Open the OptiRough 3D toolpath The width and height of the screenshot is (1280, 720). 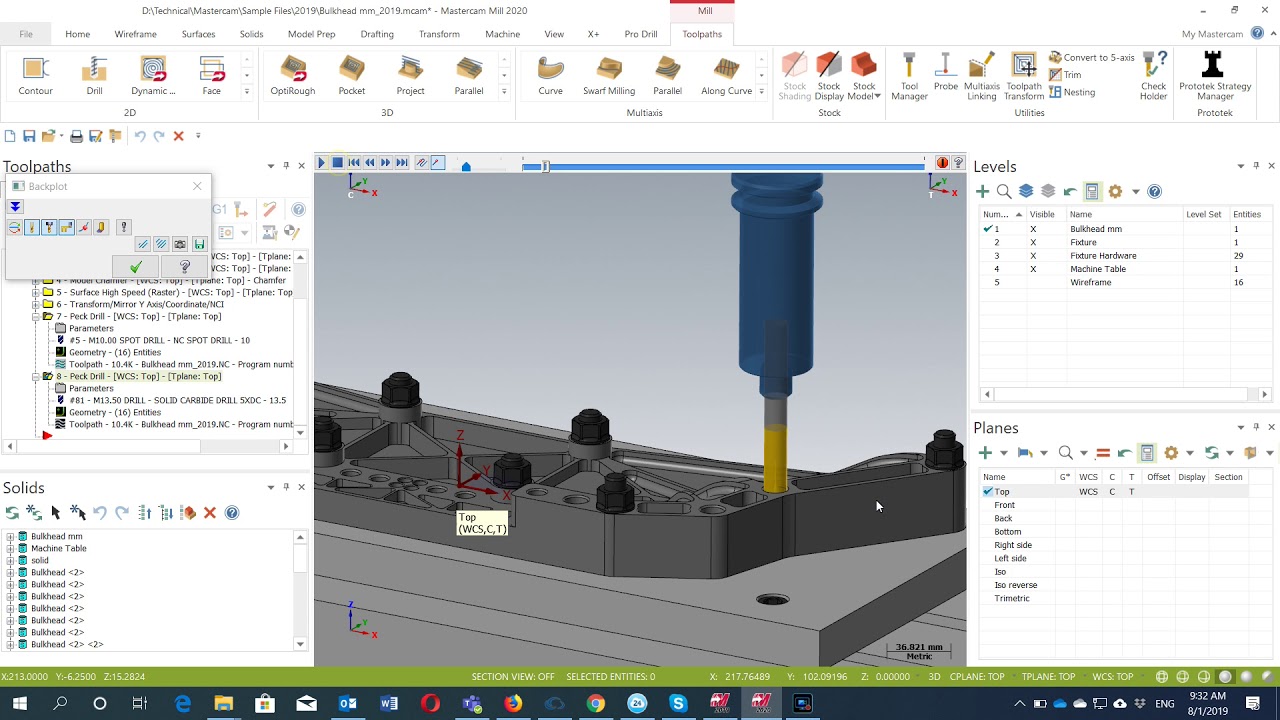pyautogui.click(x=293, y=75)
